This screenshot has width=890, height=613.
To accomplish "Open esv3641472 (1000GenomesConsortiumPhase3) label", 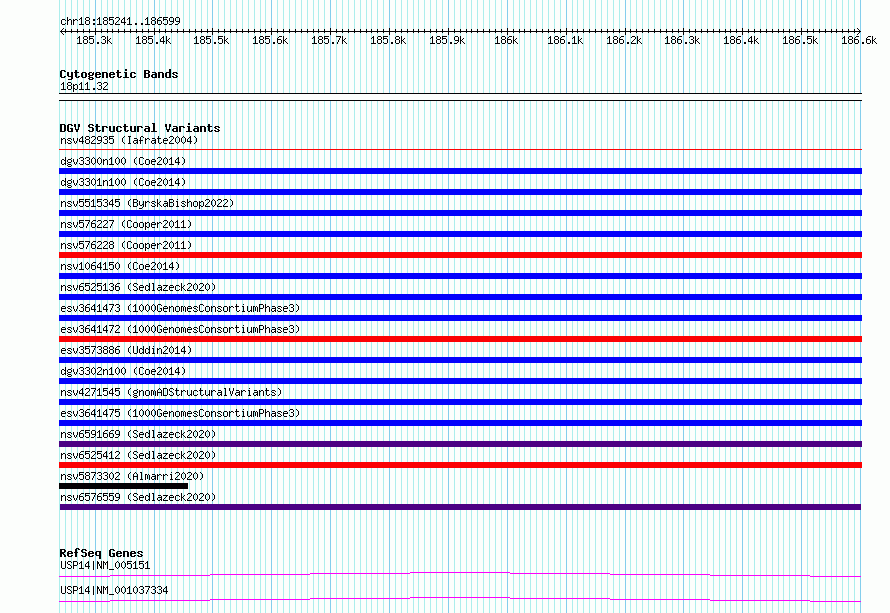I will (180, 329).
